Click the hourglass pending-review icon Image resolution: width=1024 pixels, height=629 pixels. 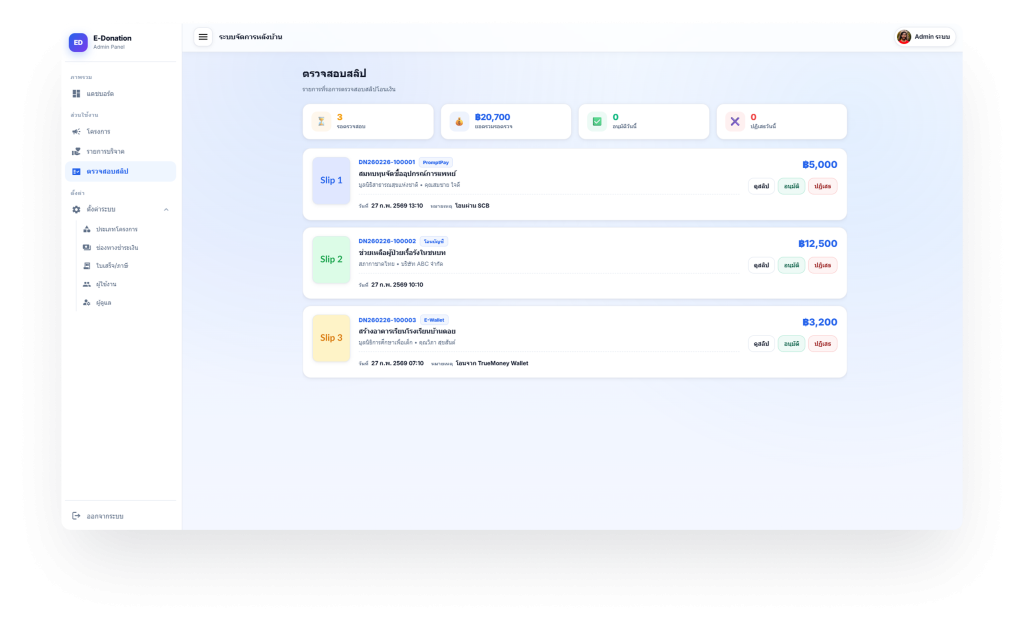[321, 122]
